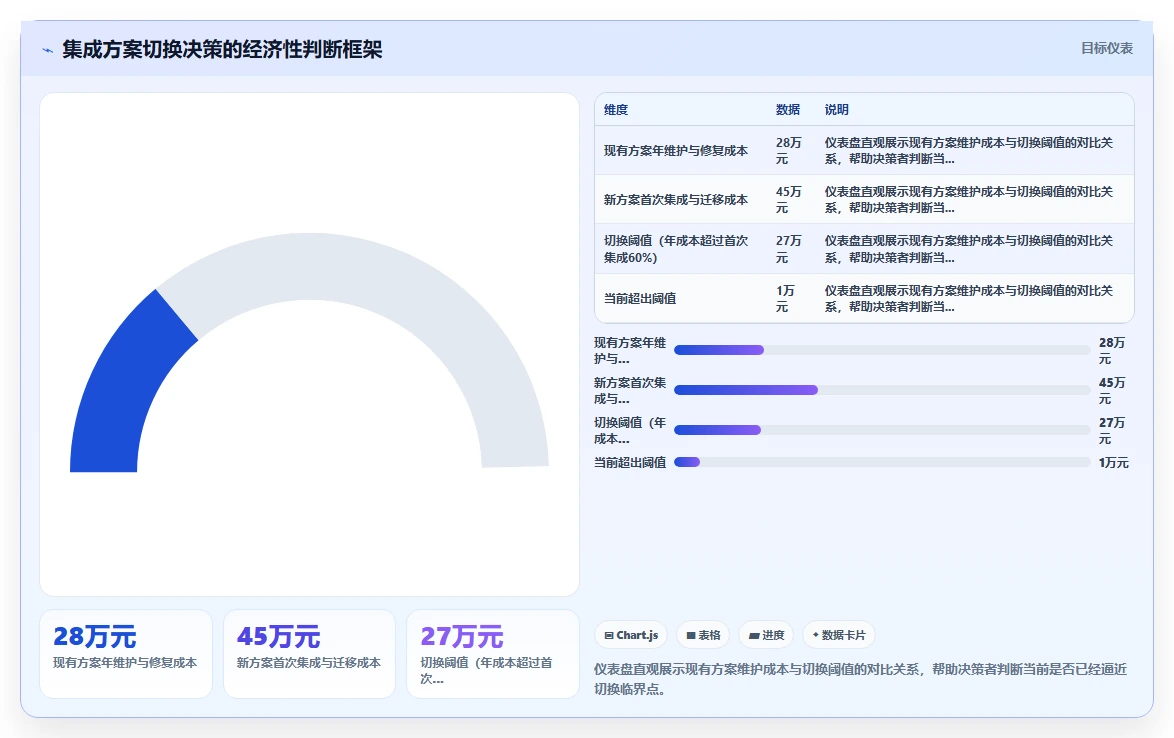1174x738 pixels.
Task: Click the 目标仪表 label in header
Action: (x=1106, y=48)
